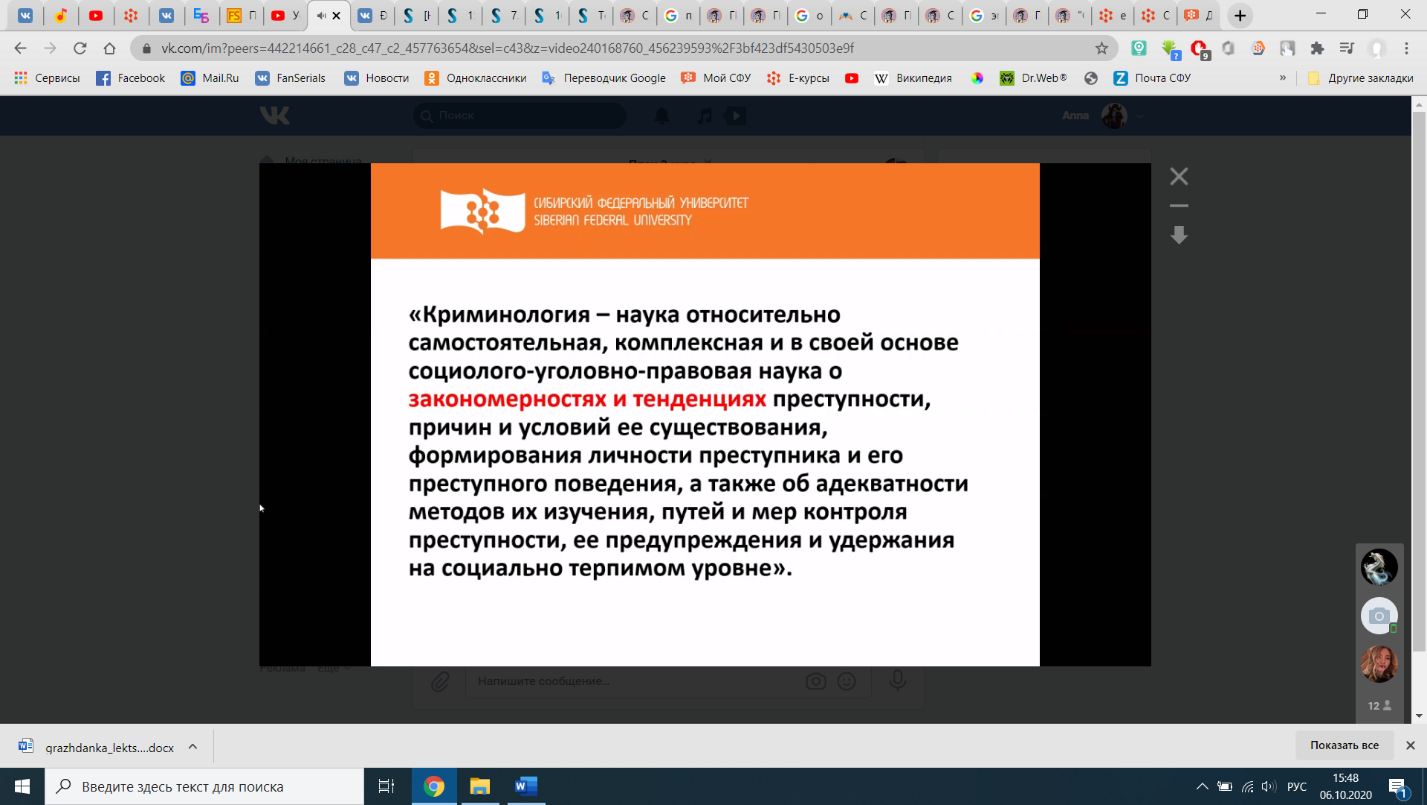
Task: Close the VK video overlay
Action: (1179, 177)
